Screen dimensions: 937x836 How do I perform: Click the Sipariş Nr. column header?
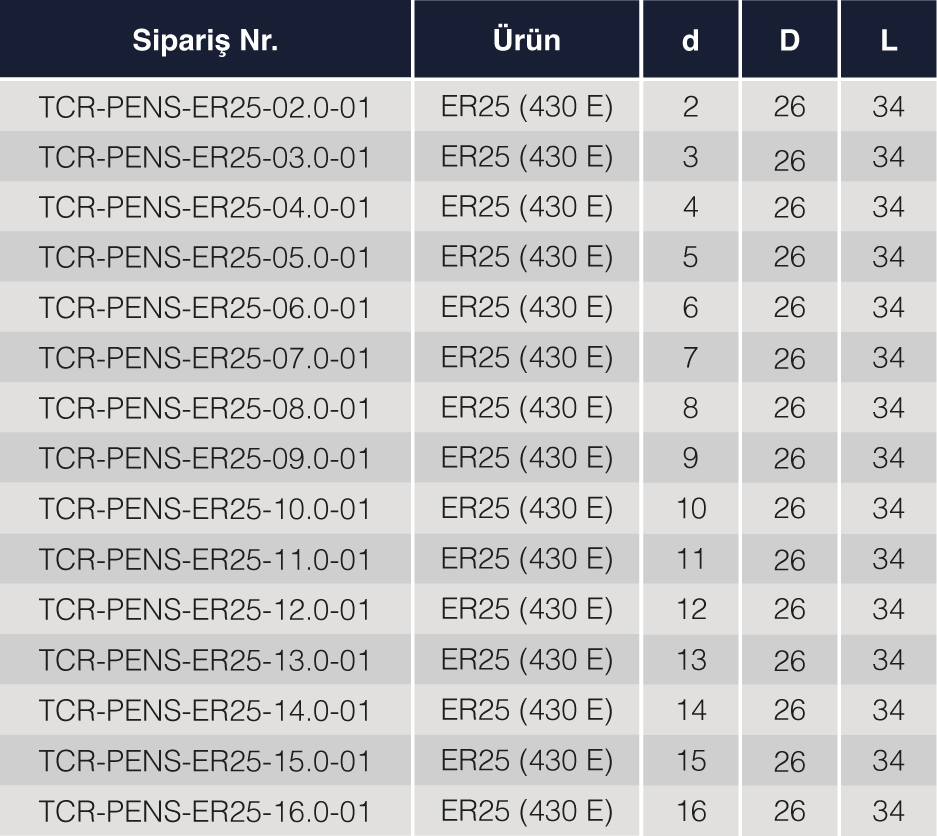[x=205, y=42]
